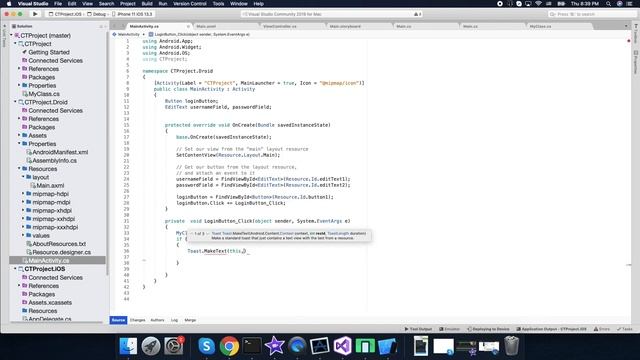Expand the values folder
The height and width of the screenshot is (360, 640).
(x=23, y=236)
